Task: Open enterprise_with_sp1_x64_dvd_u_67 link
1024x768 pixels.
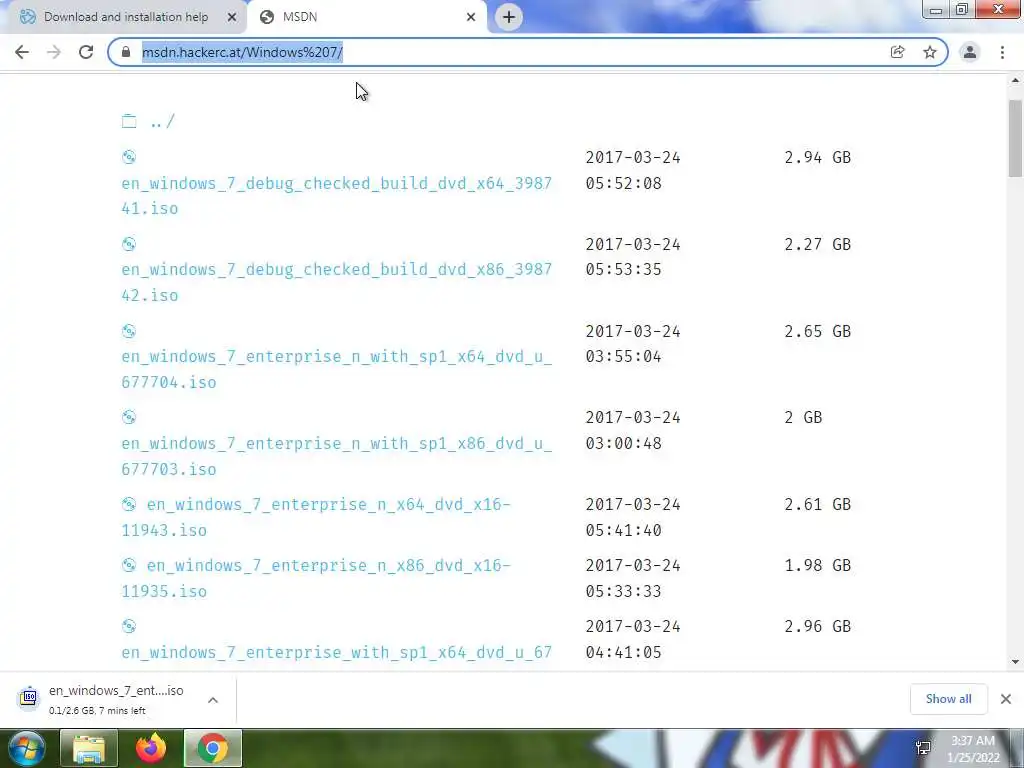Action: click(x=336, y=652)
